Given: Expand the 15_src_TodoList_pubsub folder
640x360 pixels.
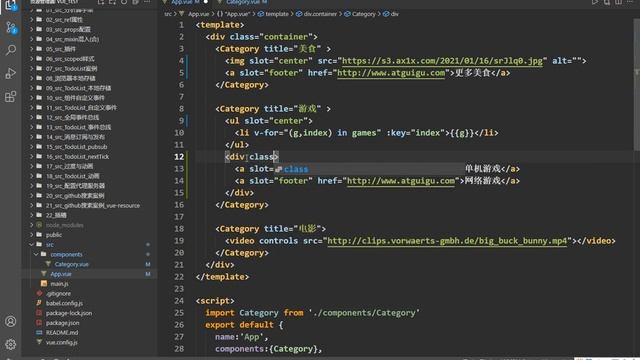Looking at the screenshot, I should (31, 147).
